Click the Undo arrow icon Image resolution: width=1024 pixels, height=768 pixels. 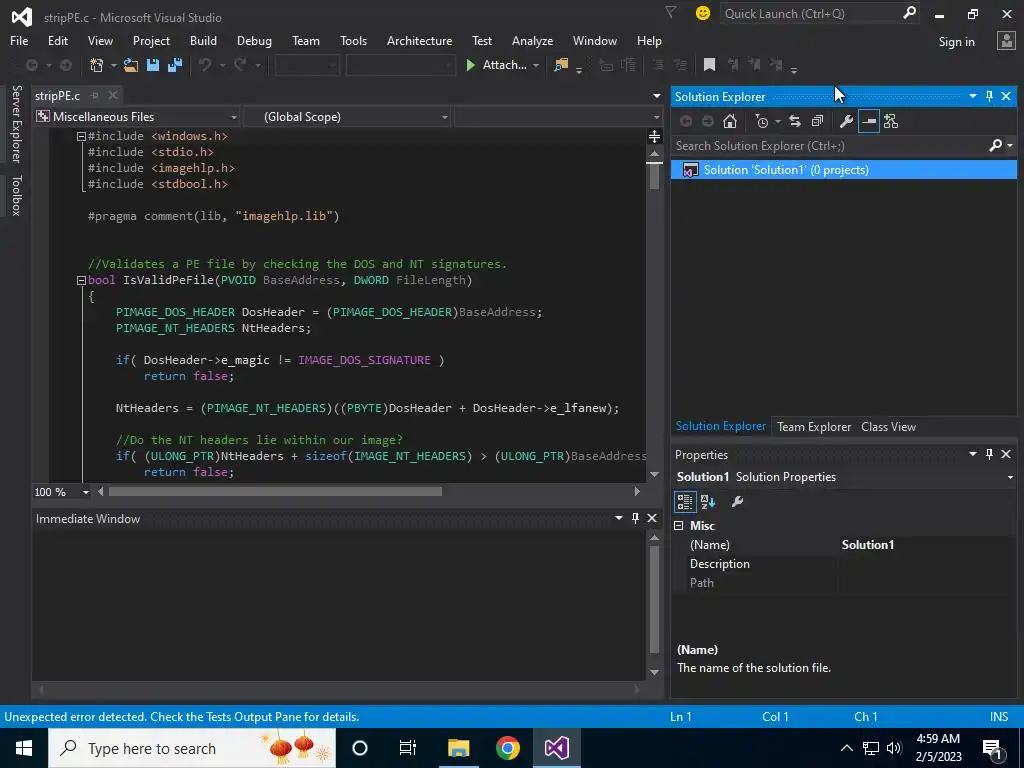coord(205,65)
